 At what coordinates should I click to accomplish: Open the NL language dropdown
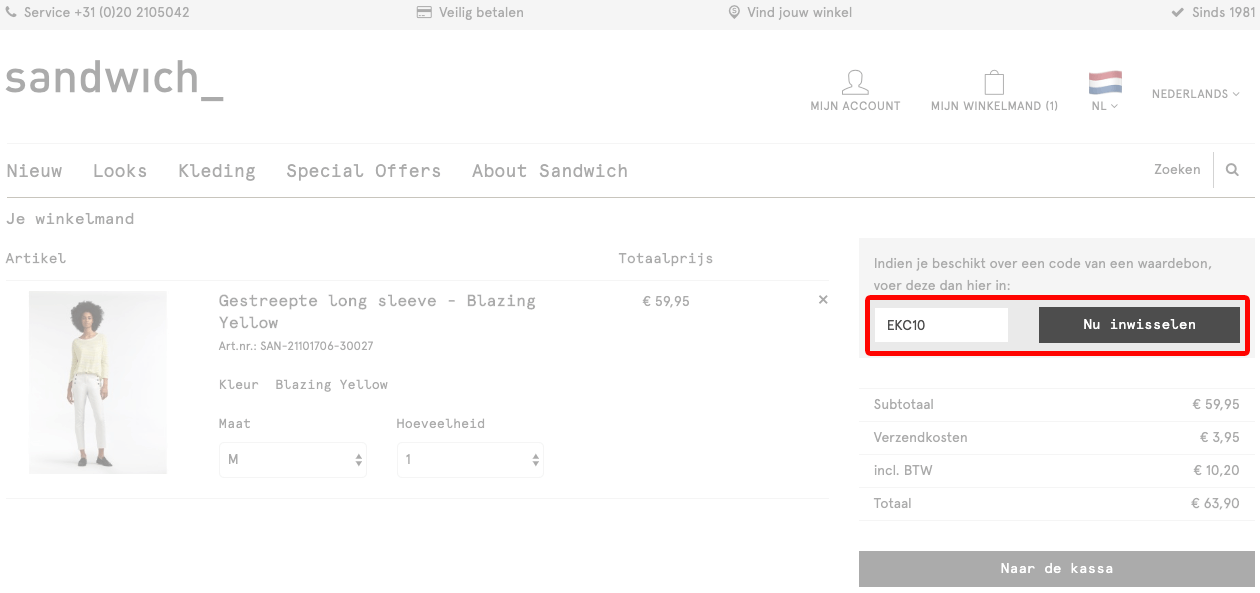tap(1105, 106)
